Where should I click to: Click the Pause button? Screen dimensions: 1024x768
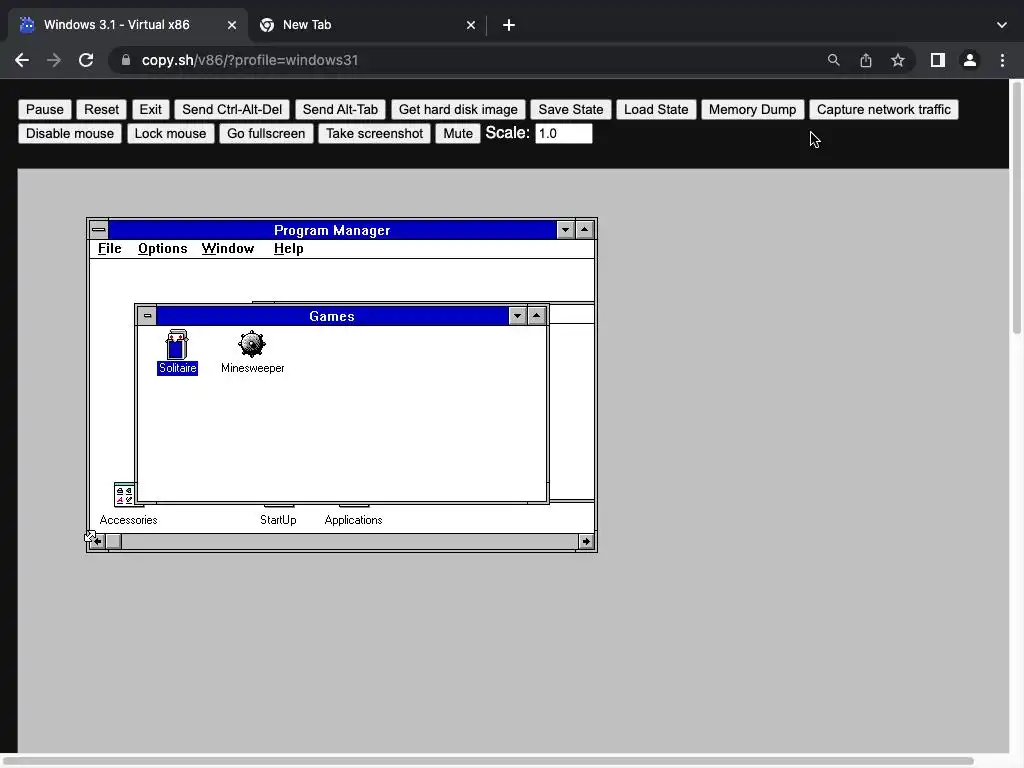coord(44,110)
